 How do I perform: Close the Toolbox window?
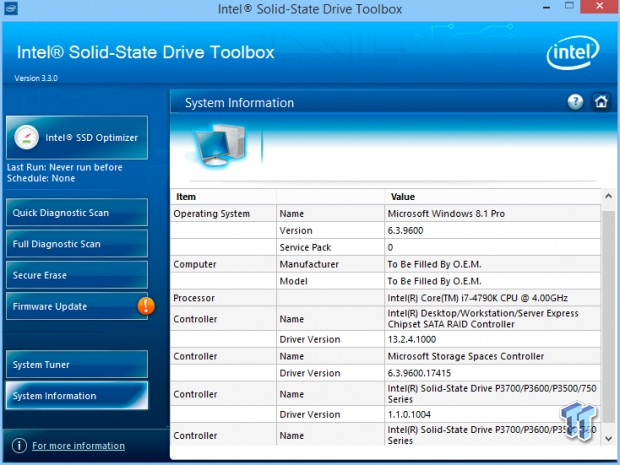pyautogui.click(x=599, y=6)
